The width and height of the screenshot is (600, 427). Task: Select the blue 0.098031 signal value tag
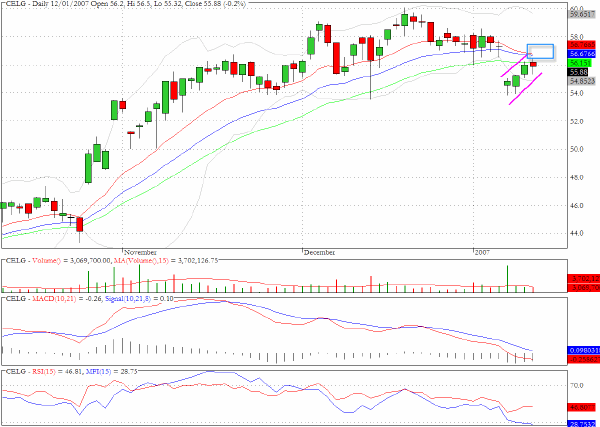(x=584, y=350)
